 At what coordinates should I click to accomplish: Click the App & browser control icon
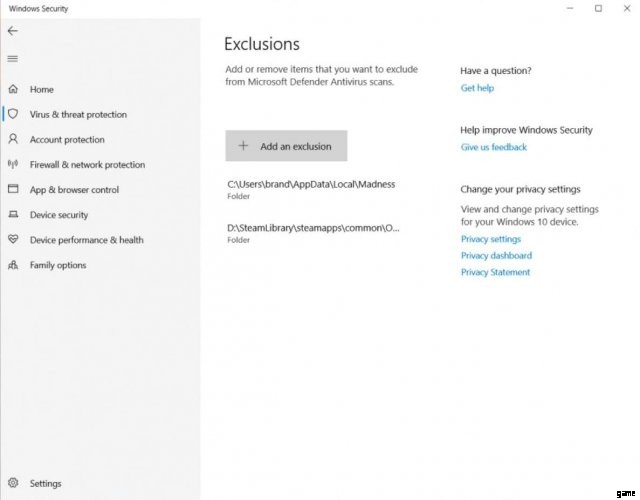click(13, 190)
